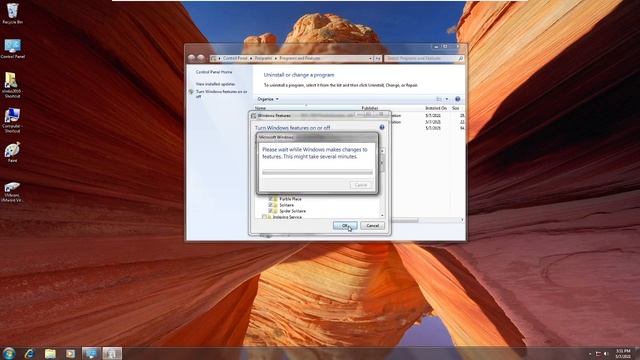This screenshot has height=360, width=640.
Task: Click the refresh button beside address bar
Action: [378, 59]
